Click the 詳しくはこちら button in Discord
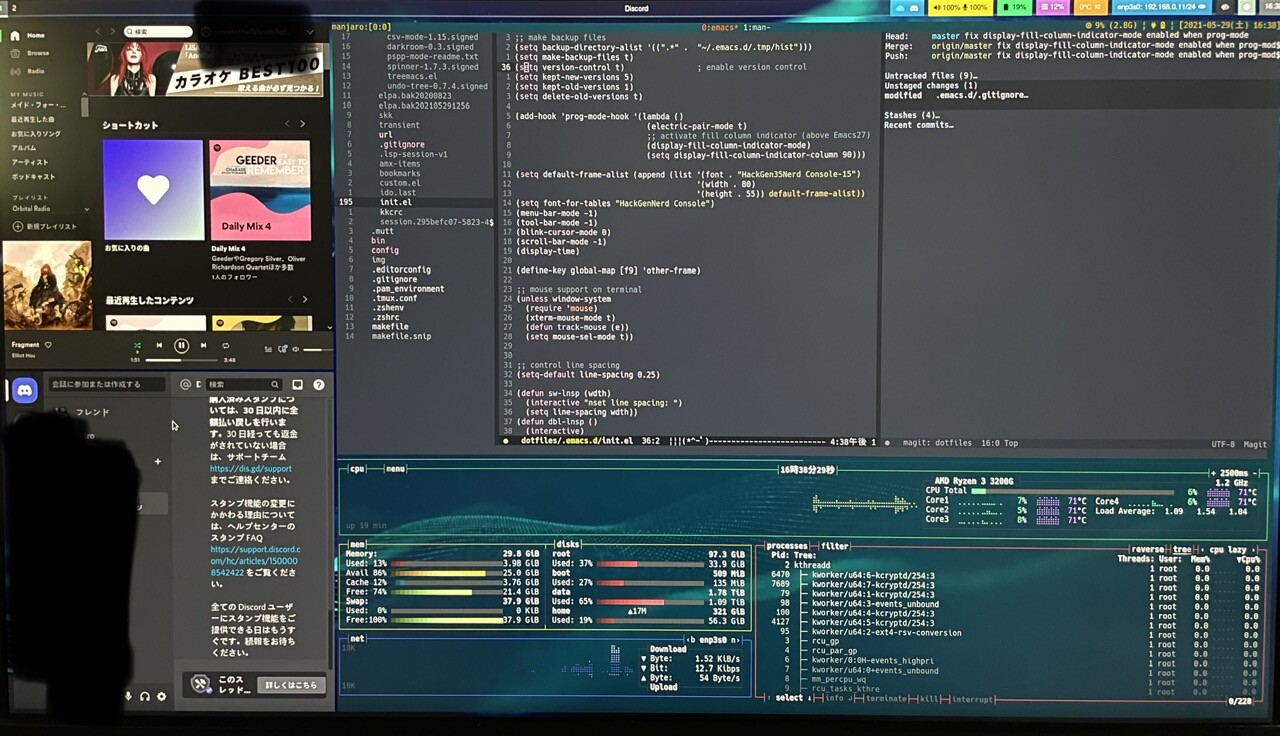The height and width of the screenshot is (736, 1280). [x=291, y=685]
